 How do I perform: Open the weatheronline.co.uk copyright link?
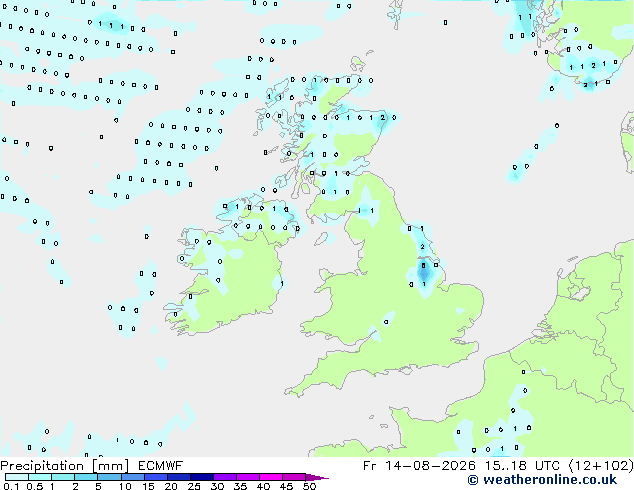click(542, 480)
